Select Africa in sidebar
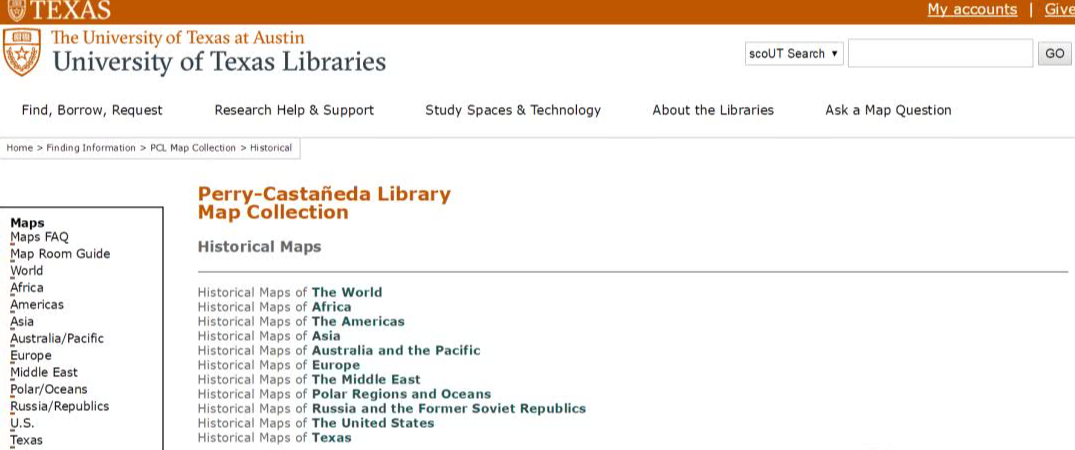 tap(27, 287)
